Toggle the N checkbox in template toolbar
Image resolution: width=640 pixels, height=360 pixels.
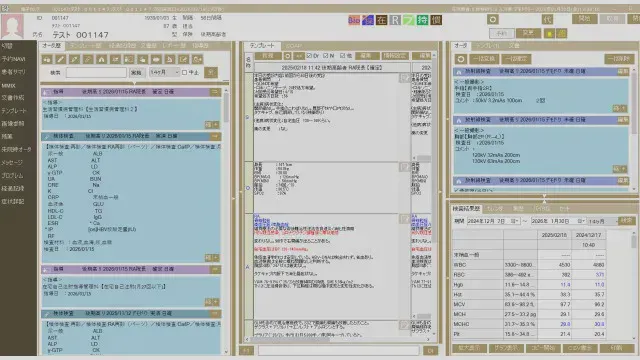pos(326,56)
